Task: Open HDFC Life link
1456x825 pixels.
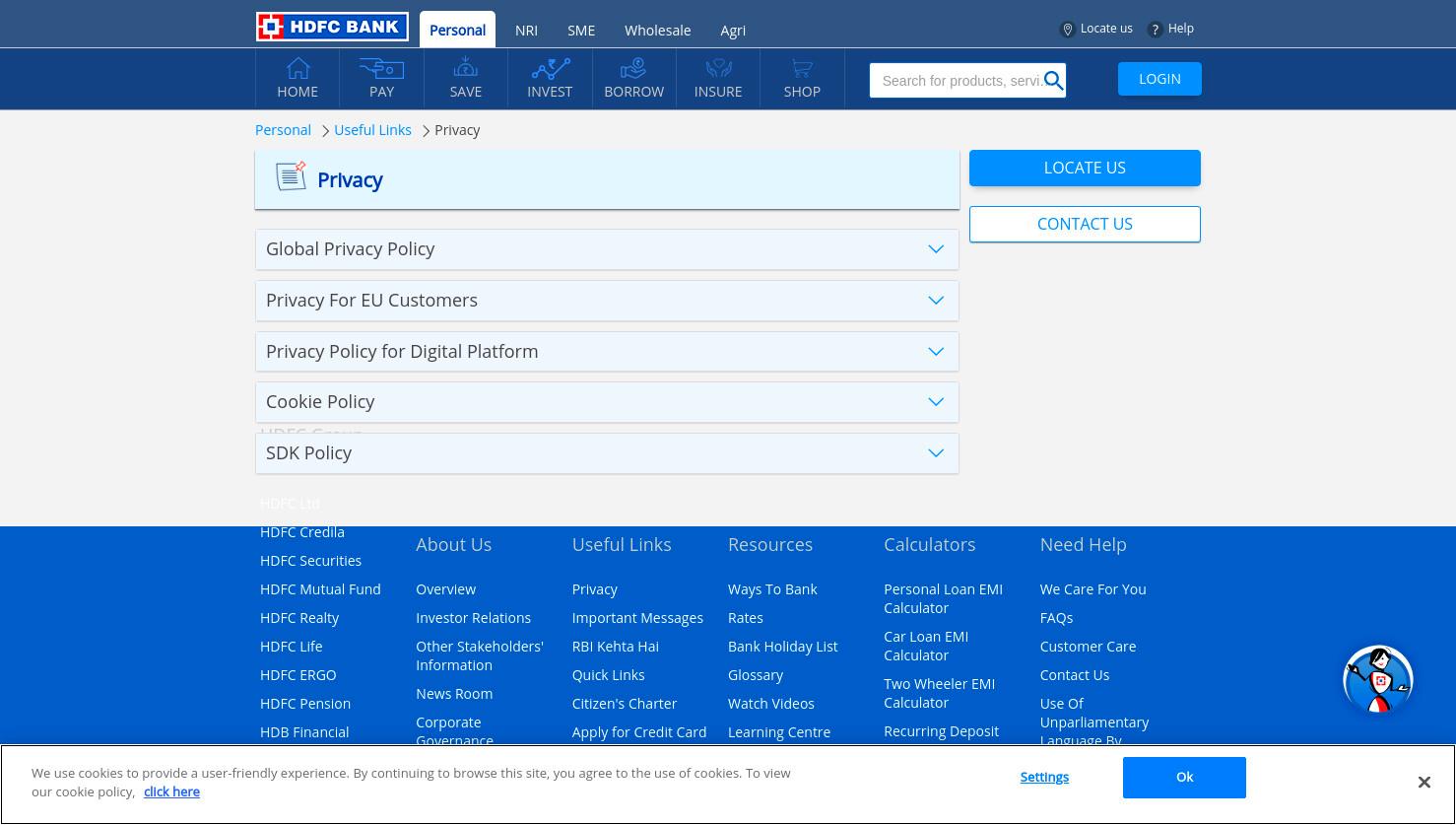Action: [292, 647]
